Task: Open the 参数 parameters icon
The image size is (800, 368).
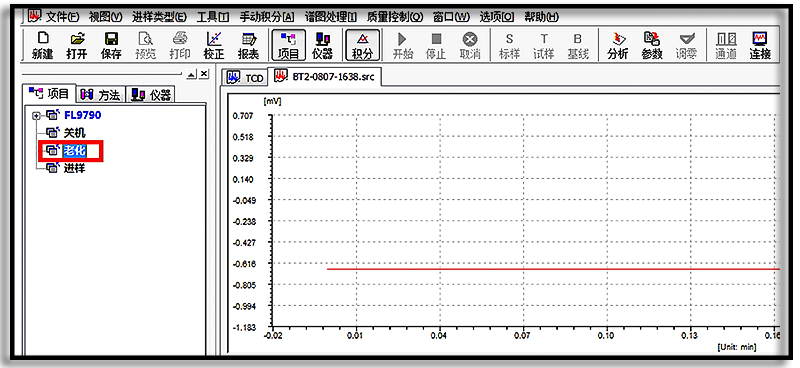Action: [x=652, y=45]
